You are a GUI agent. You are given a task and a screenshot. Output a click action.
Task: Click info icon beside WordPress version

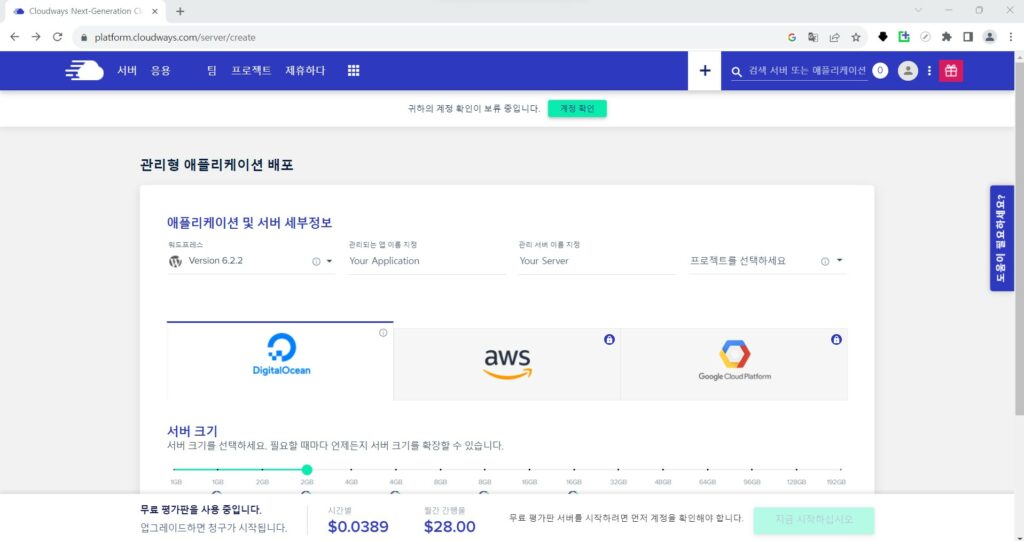coord(316,261)
